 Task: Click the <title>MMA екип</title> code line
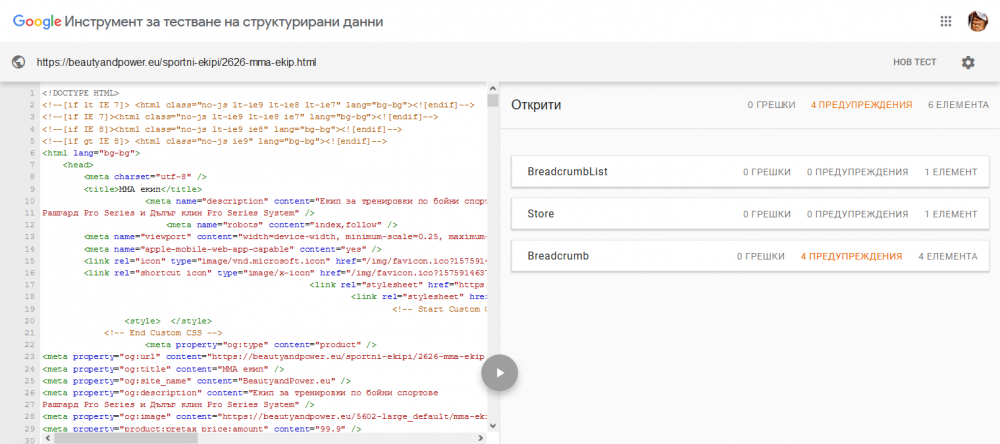tap(142, 189)
